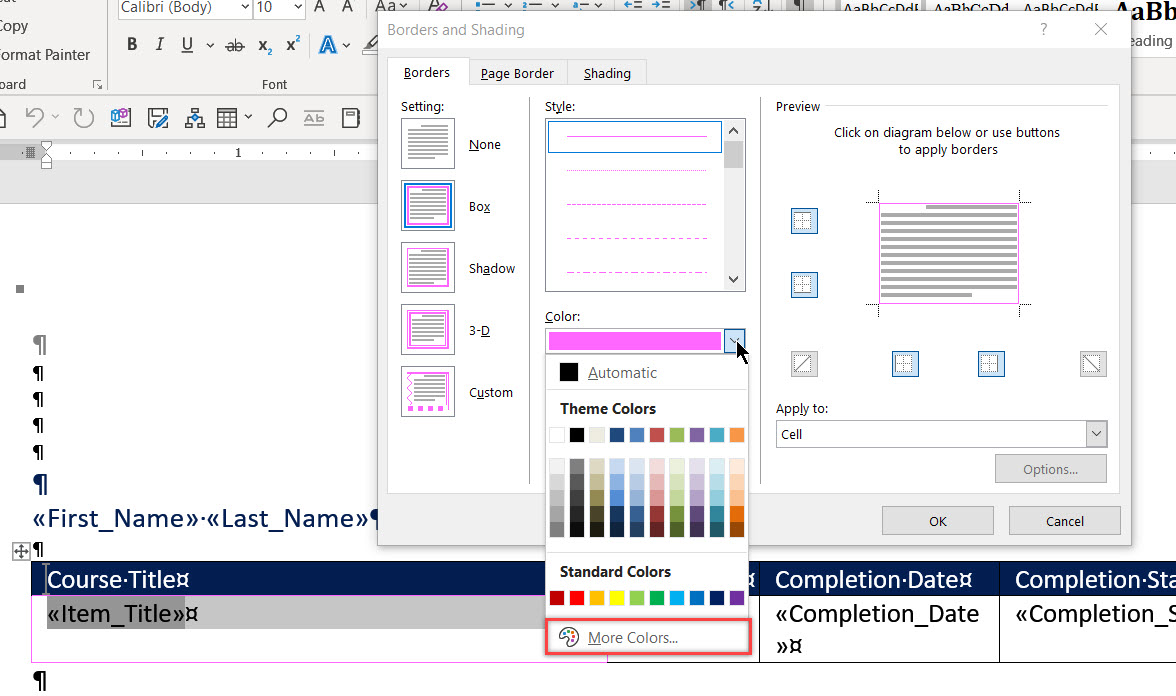1176x696 pixels.
Task: Open the Apply to Cell dropdown
Action: [1096, 434]
